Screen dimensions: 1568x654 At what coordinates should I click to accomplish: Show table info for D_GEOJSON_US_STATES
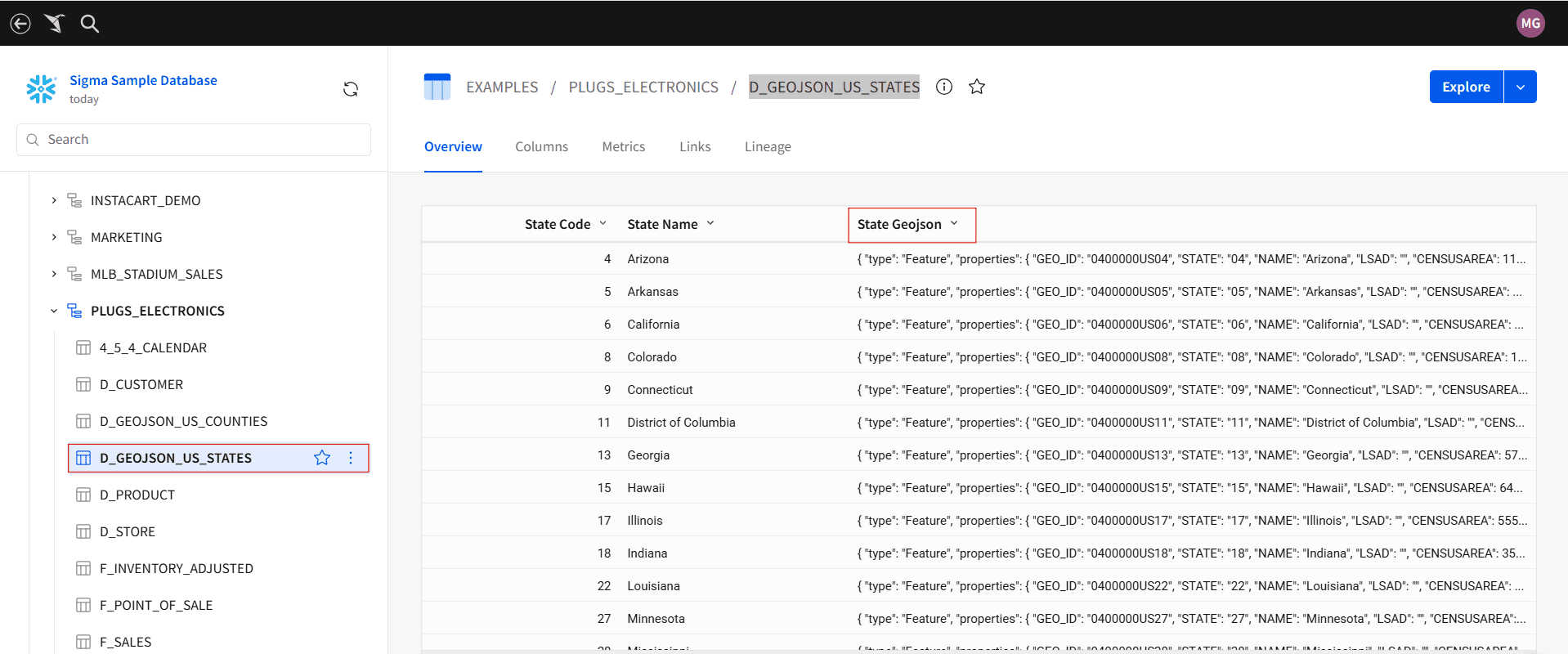[944, 87]
